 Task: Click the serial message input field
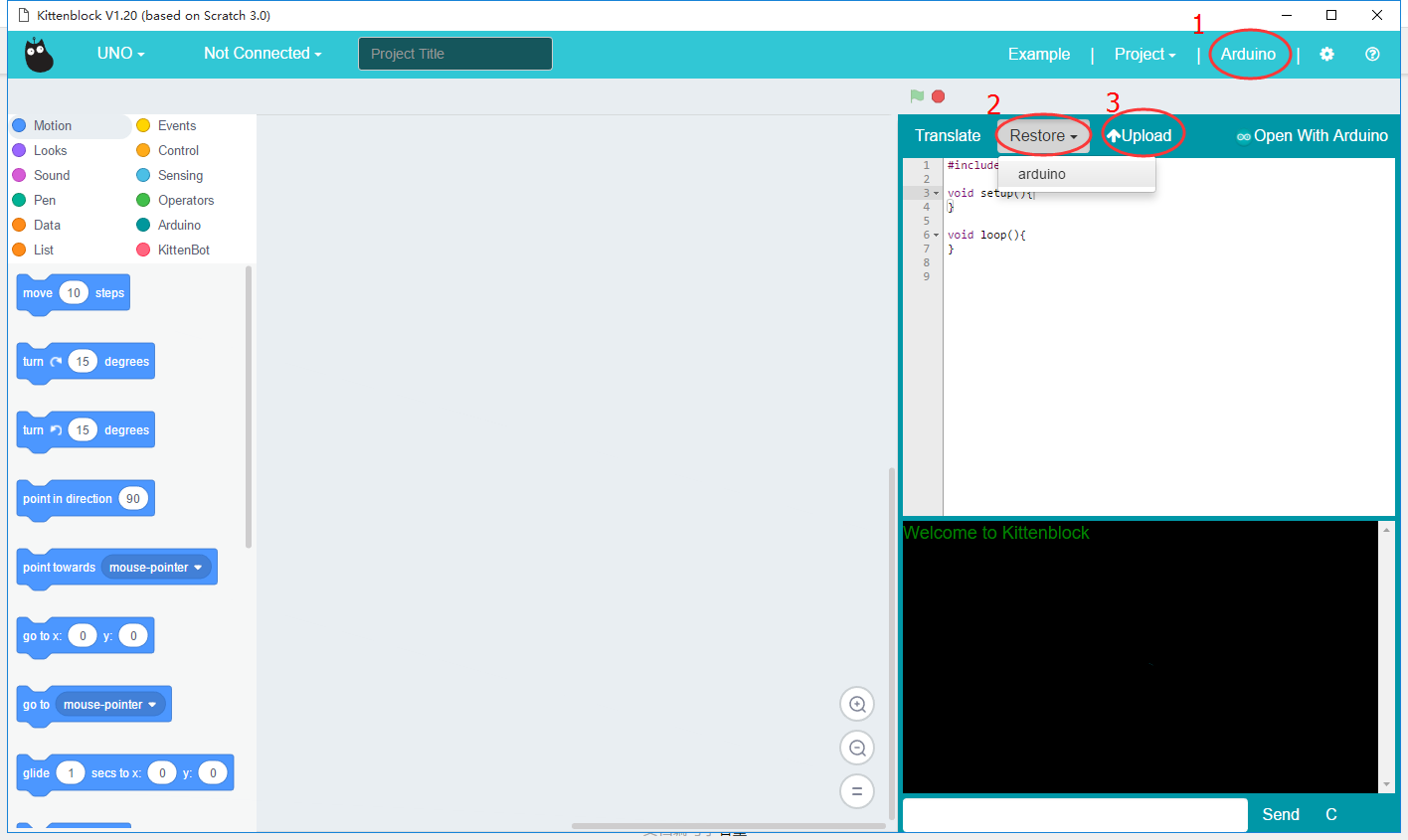pyautogui.click(x=1075, y=815)
